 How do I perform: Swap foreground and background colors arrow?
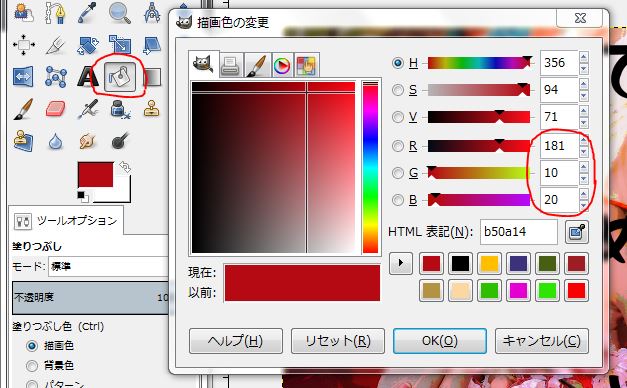[125, 166]
